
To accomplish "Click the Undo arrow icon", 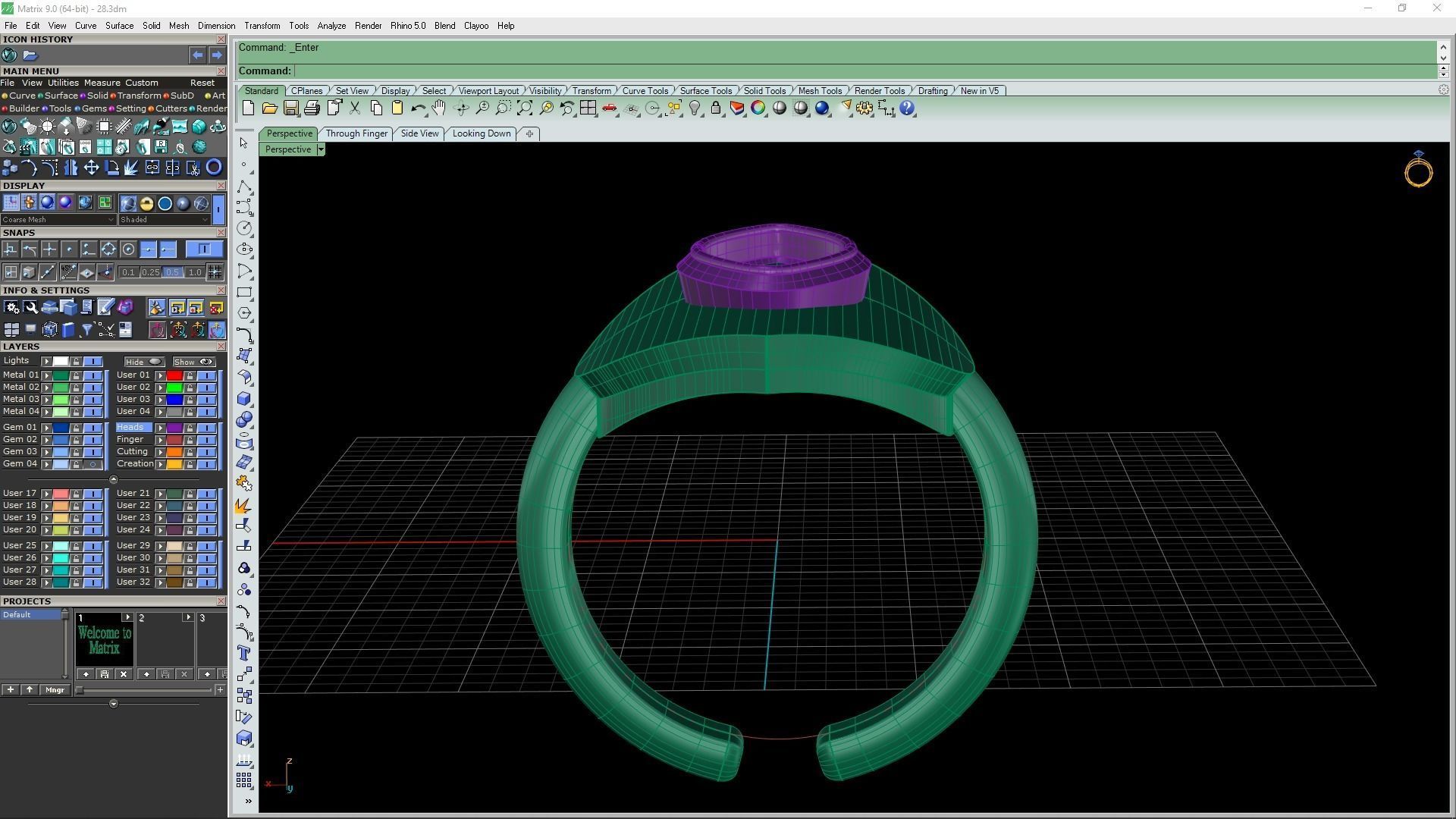I will (x=418, y=108).
